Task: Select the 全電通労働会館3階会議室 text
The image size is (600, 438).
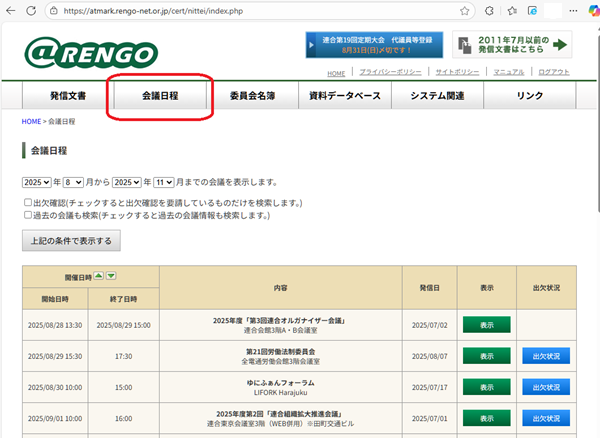Action: click(280, 361)
